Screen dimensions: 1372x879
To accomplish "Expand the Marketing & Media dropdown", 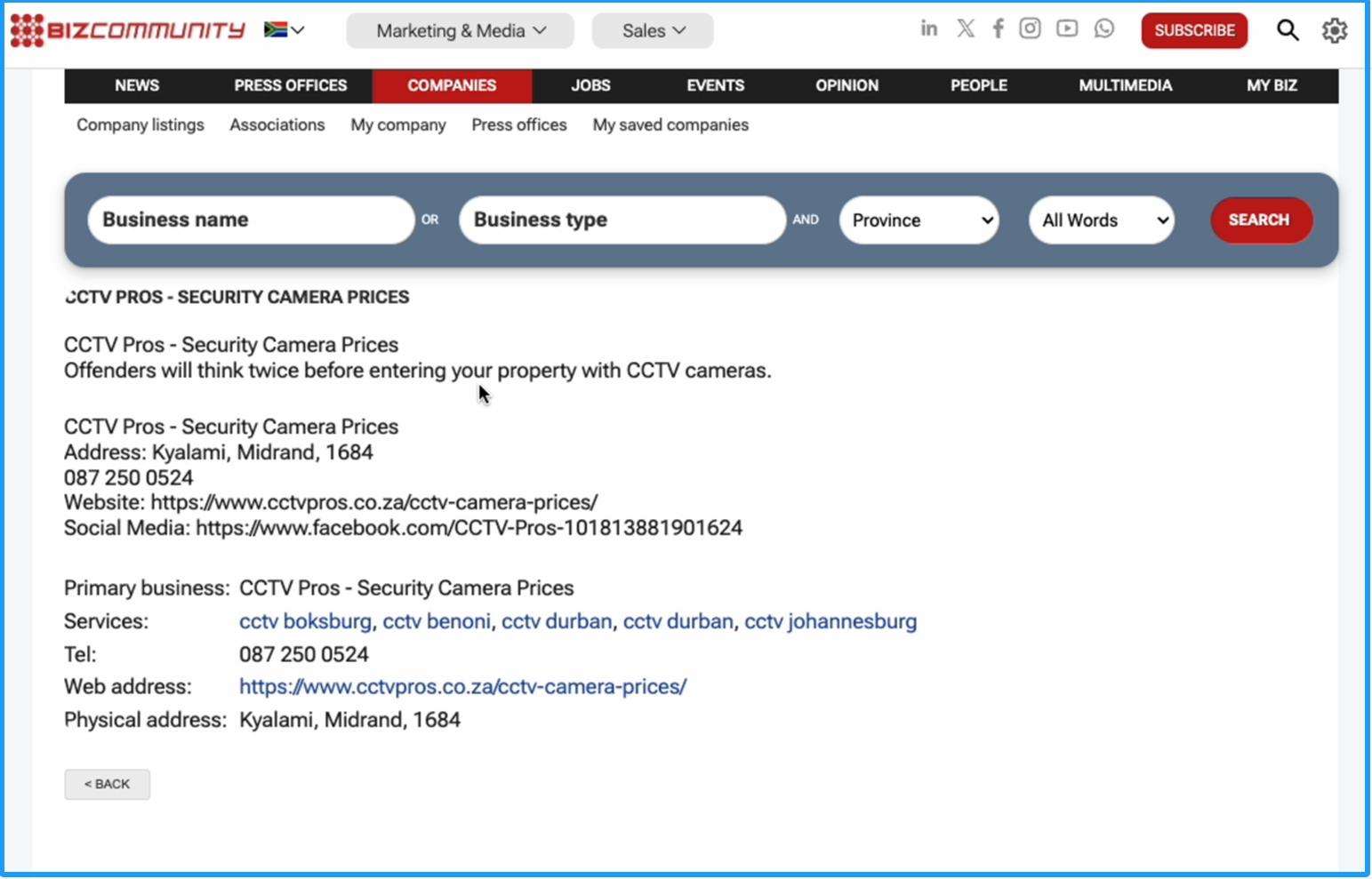I will (x=461, y=31).
